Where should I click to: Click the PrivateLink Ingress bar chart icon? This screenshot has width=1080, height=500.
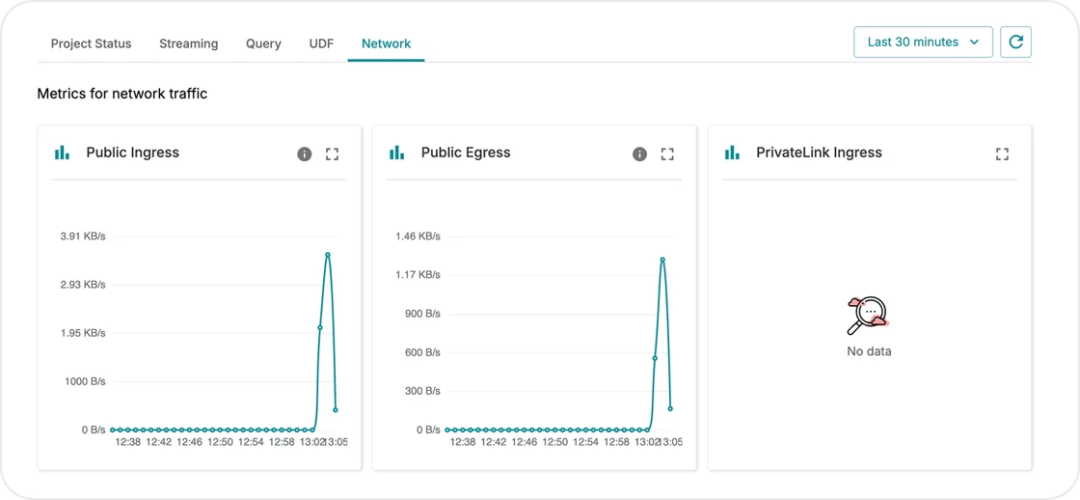pos(732,153)
